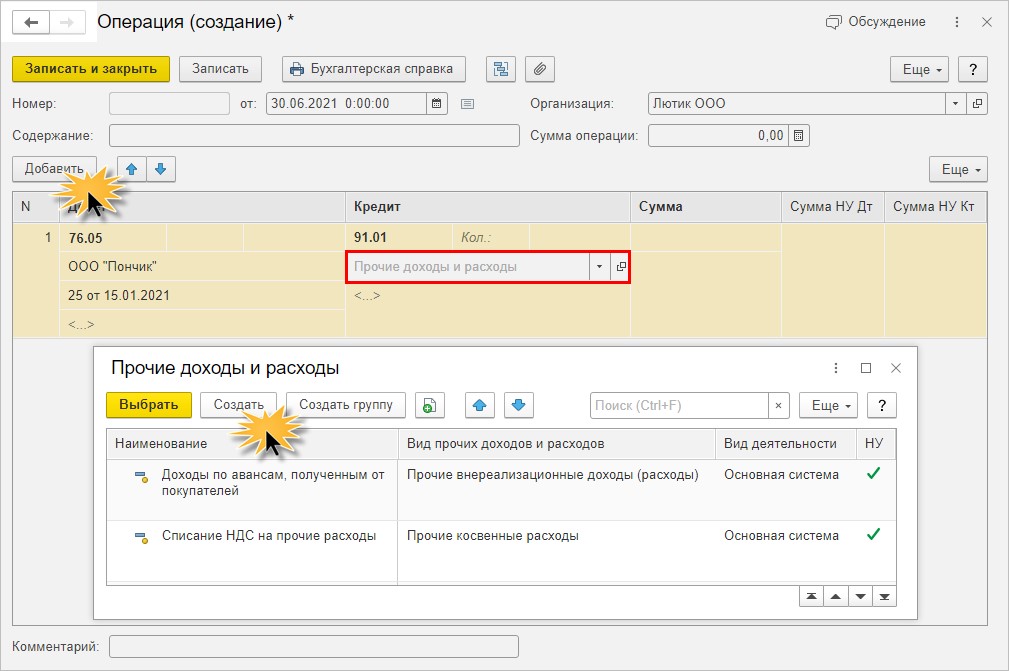Click the open-form icon in subconto field
Screen dimensions: 1009x671
620,267
